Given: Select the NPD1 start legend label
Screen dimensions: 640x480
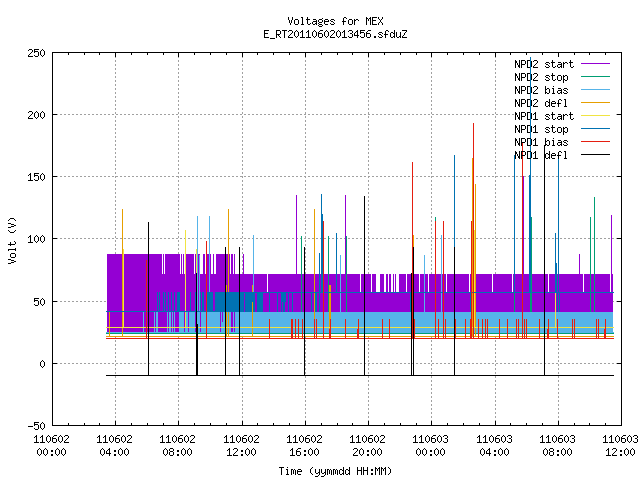Looking at the screenshot, I should tap(544, 116).
